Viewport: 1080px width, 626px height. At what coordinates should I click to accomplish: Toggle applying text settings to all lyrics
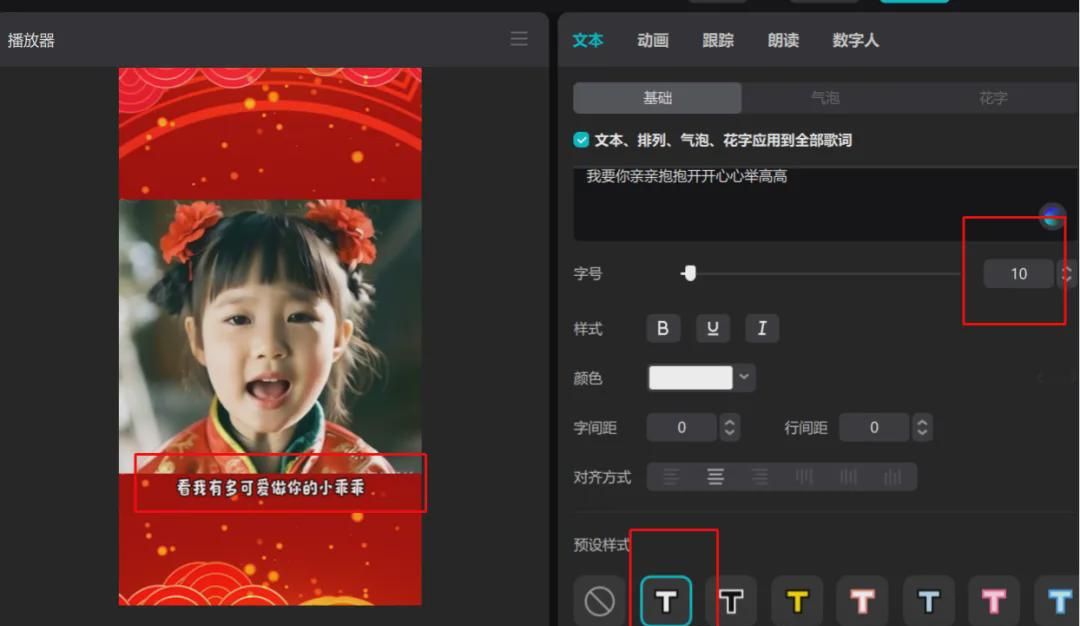click(x=581, y=139)
